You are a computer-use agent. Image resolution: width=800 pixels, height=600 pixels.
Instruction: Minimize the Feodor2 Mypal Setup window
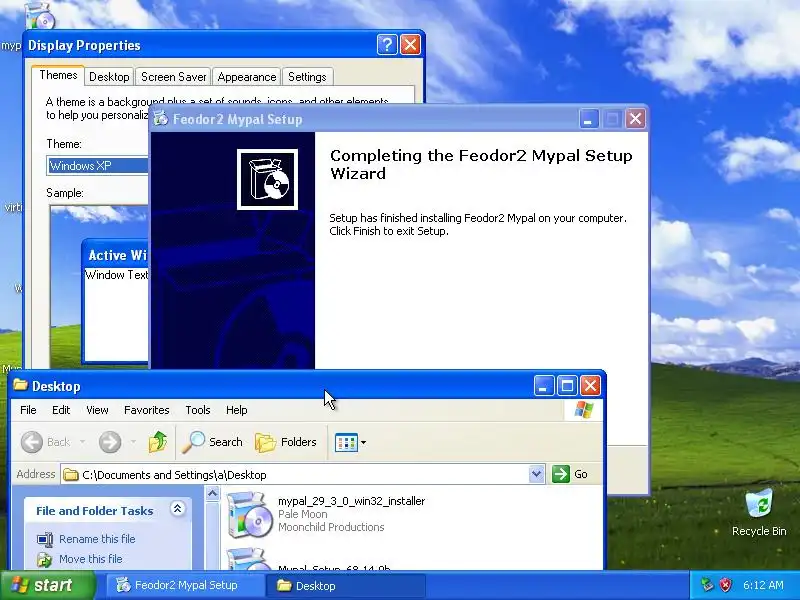[589, 119]
